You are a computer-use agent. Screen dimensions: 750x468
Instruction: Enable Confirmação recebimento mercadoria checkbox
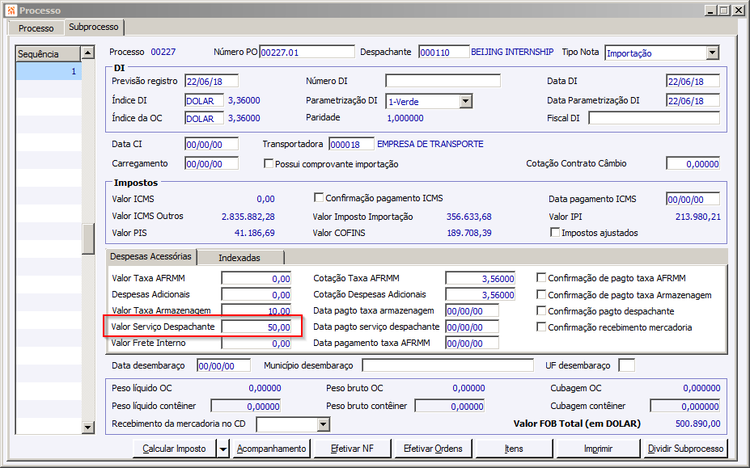(x=542, y=327)
